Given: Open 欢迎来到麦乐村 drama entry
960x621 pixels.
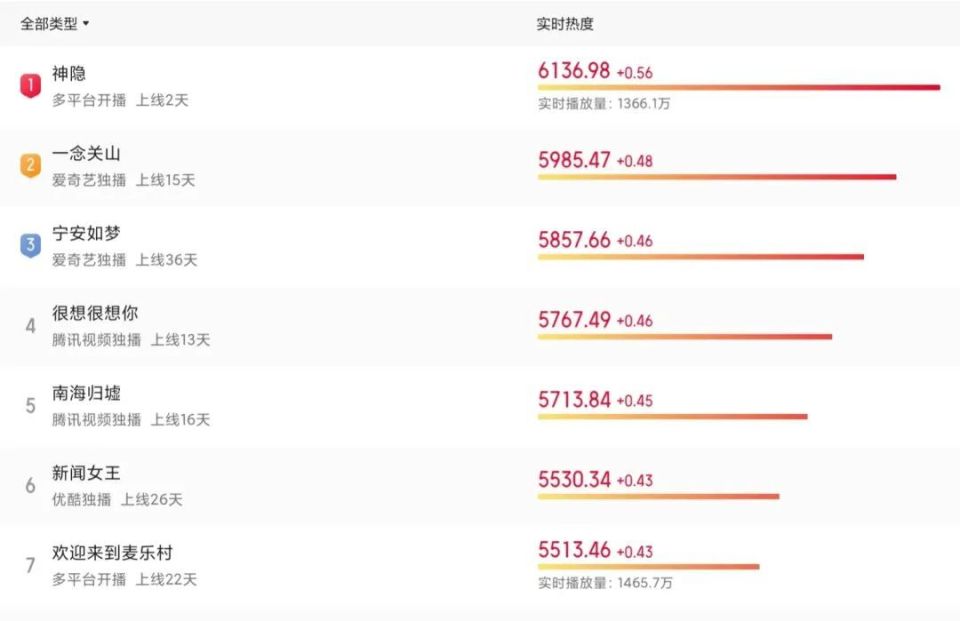Looking at the screenshot, I should pos(112,552).
